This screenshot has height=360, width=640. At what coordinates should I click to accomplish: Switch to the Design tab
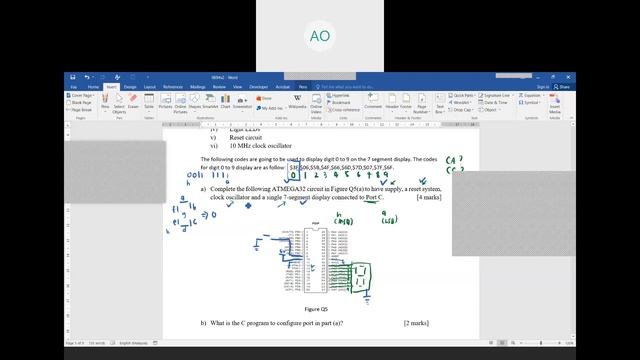pyautogui.click(x=130, y=87)
